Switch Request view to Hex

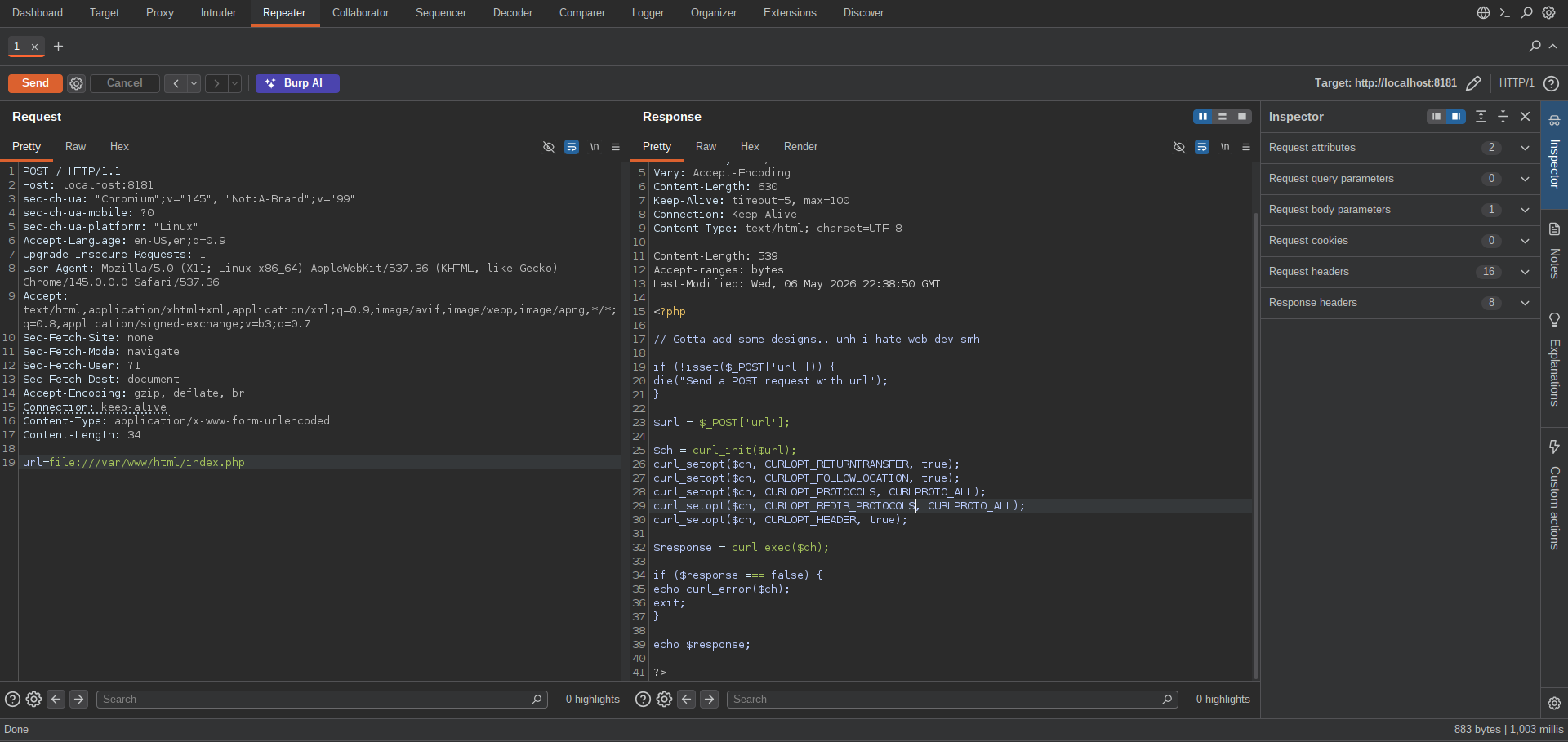pyautogui.click(x=119, y=147)
